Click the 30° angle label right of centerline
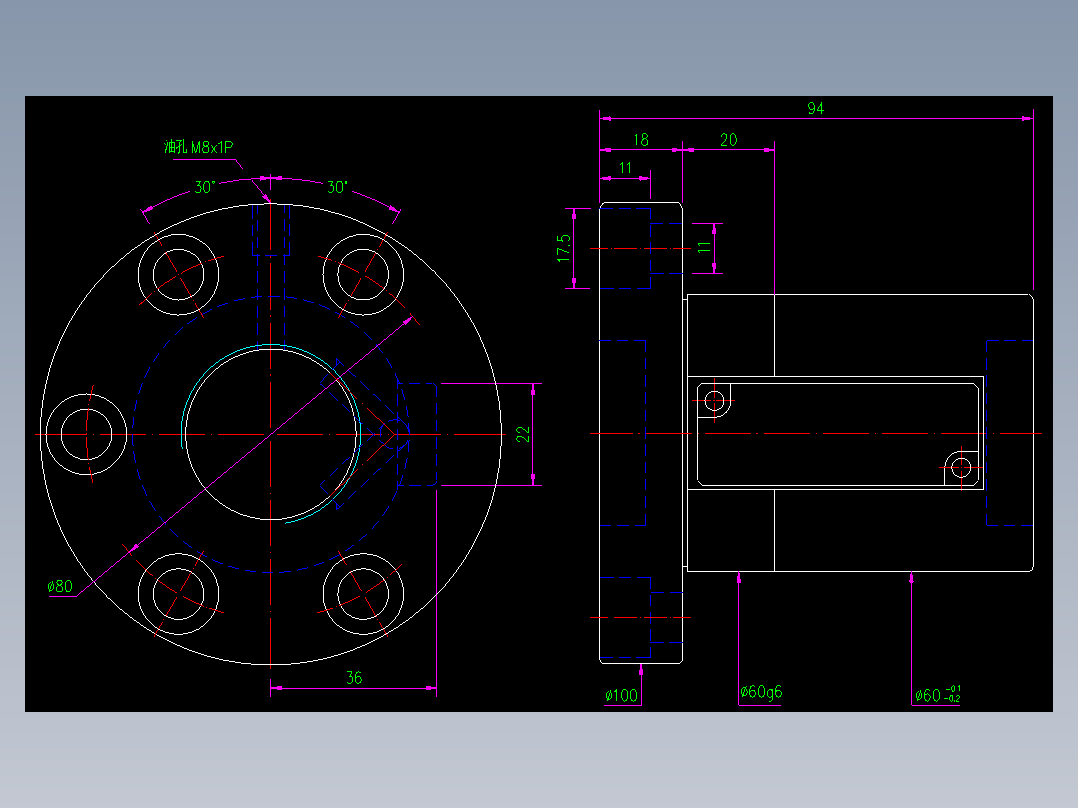1078x808 pixels. (x=337, y=187)
